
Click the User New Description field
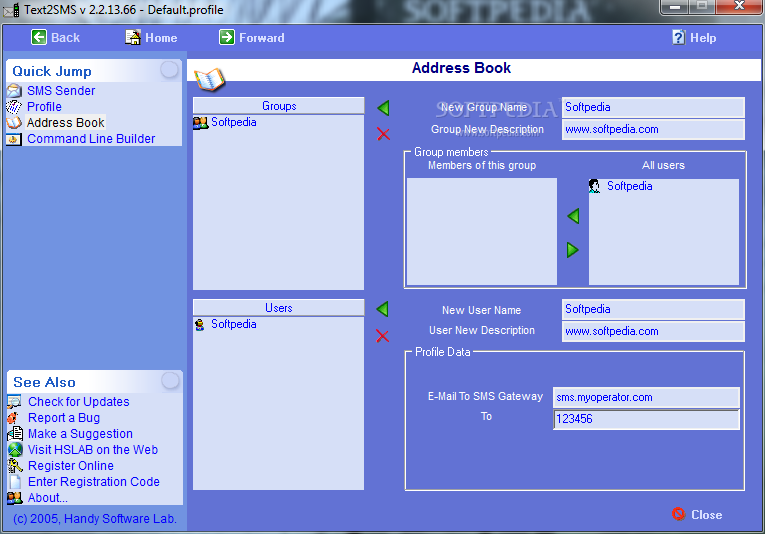(653, 331)
